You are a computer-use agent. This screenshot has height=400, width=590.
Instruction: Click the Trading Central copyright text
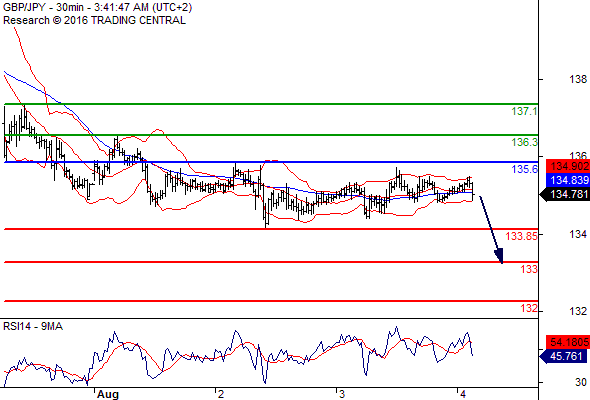(94, 20)
